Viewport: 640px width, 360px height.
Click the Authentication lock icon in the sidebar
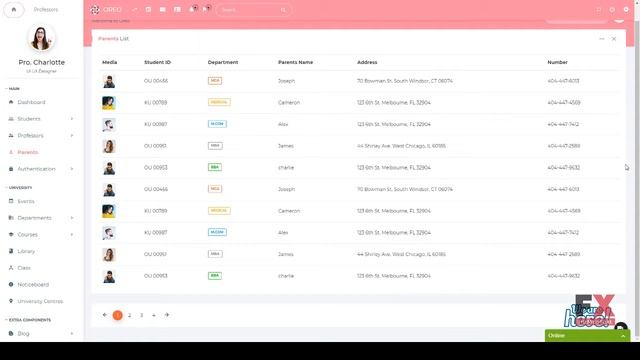(11, 169)
